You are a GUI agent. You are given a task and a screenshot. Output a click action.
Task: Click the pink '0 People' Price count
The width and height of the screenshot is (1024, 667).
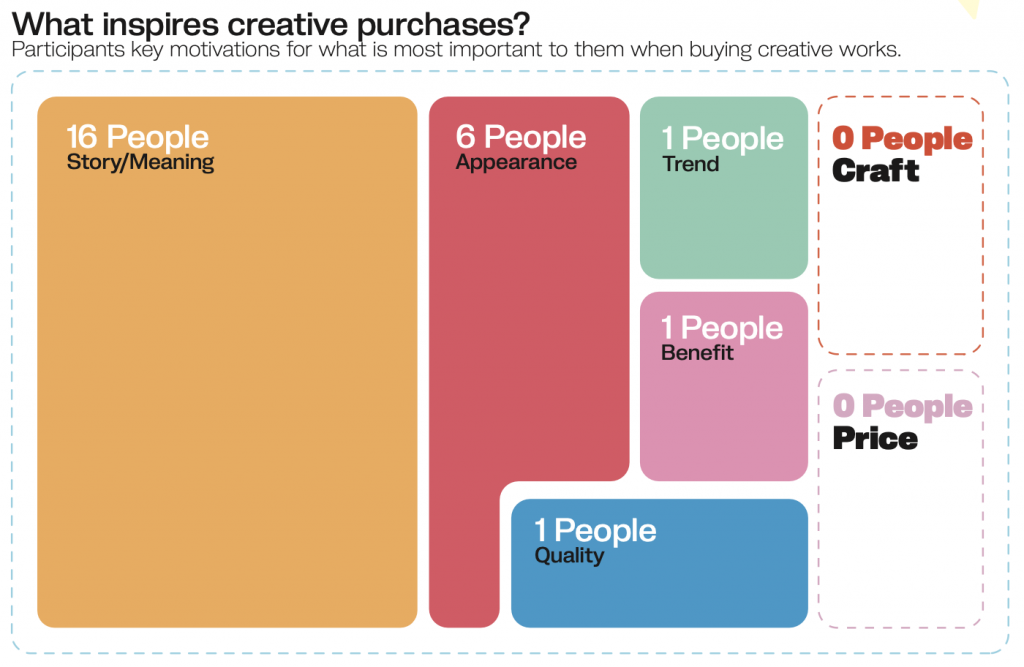[x=903, y=406]
